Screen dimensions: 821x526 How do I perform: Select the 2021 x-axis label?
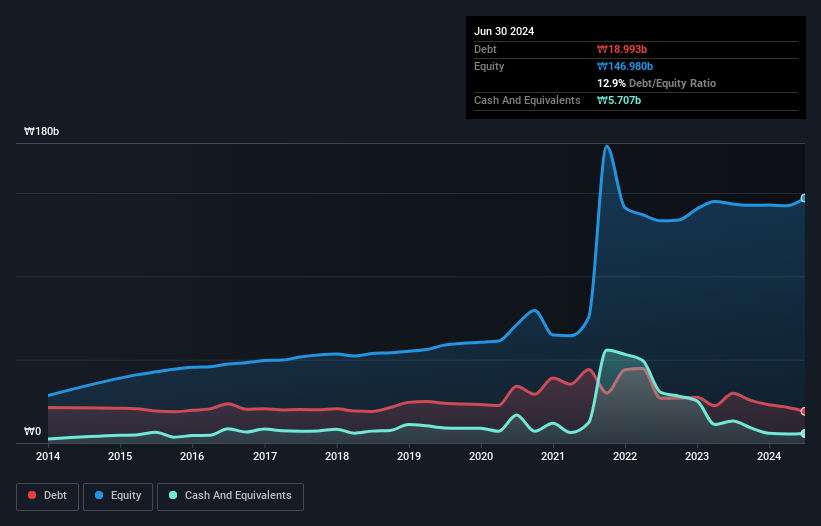[x=553, y=456]
